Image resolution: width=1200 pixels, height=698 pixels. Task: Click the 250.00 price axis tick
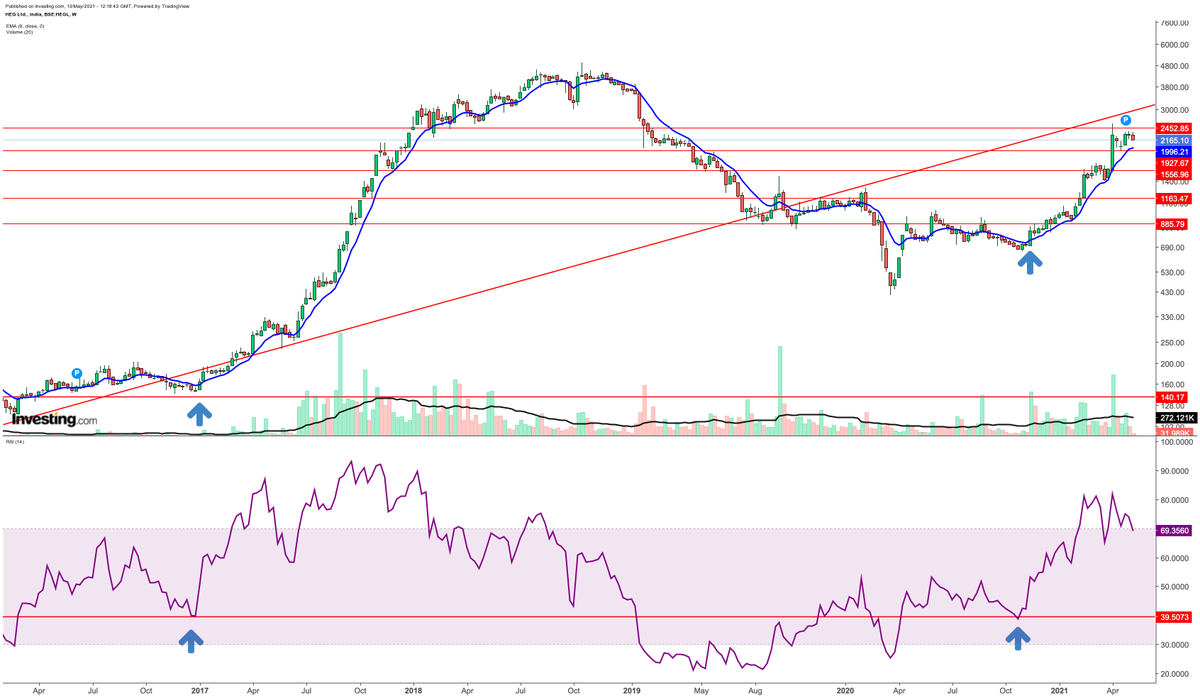tap(1174, 342)
